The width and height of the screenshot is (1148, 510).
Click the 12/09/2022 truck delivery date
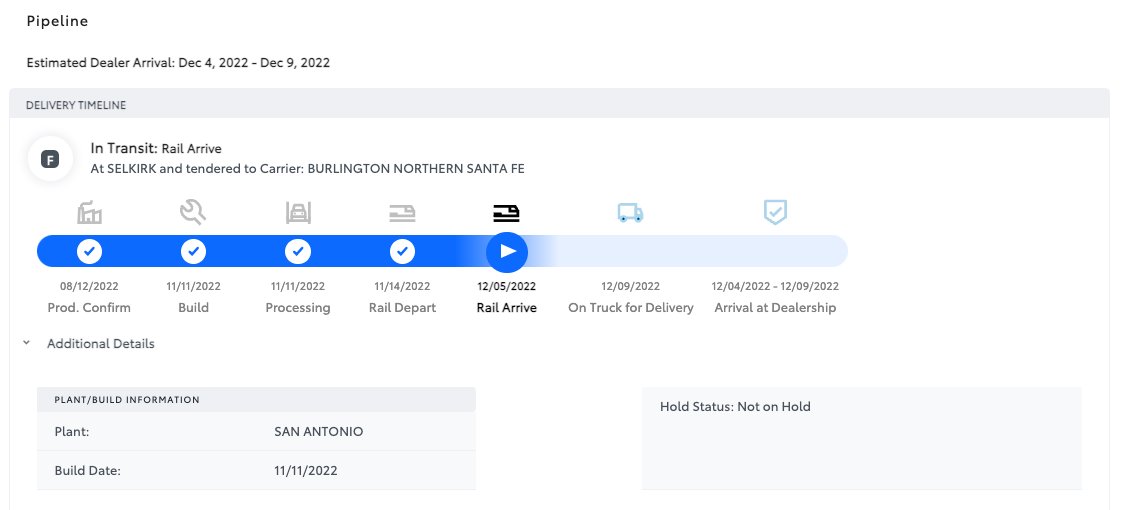[630, 286]
